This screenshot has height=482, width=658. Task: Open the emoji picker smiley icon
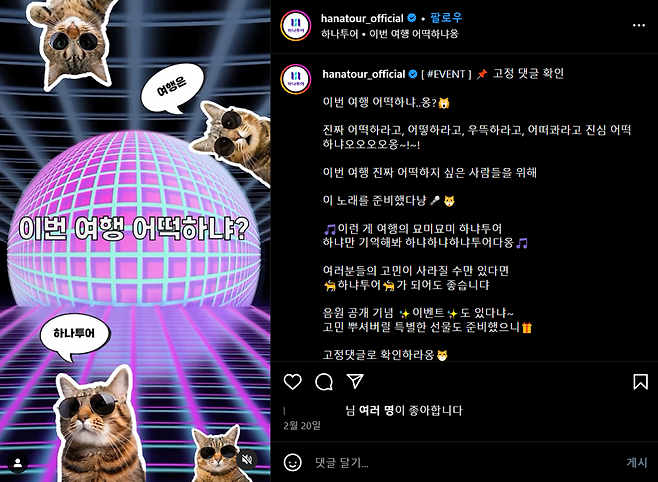292,462
